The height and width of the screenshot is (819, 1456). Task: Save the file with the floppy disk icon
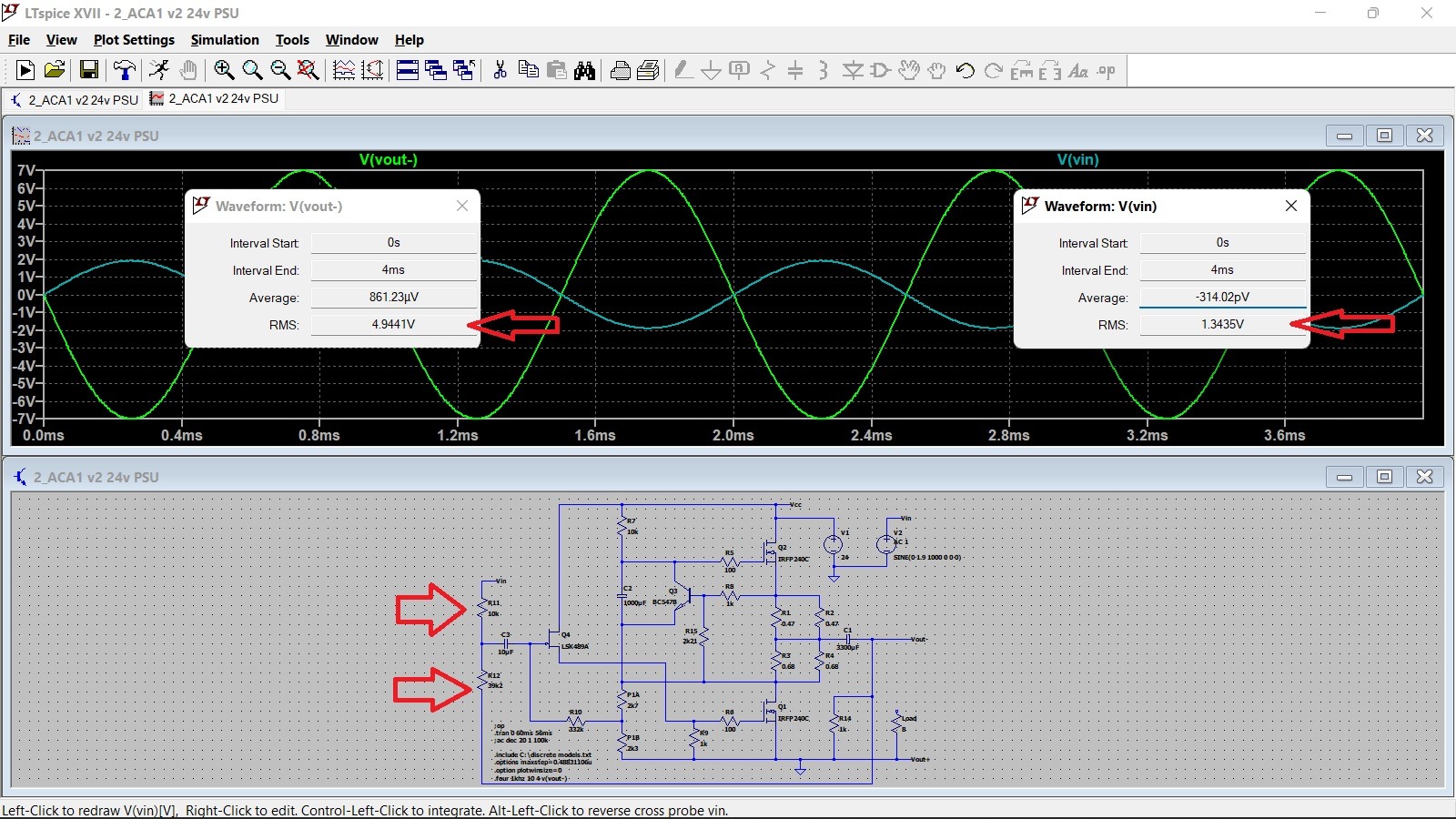tap(89, 70)
